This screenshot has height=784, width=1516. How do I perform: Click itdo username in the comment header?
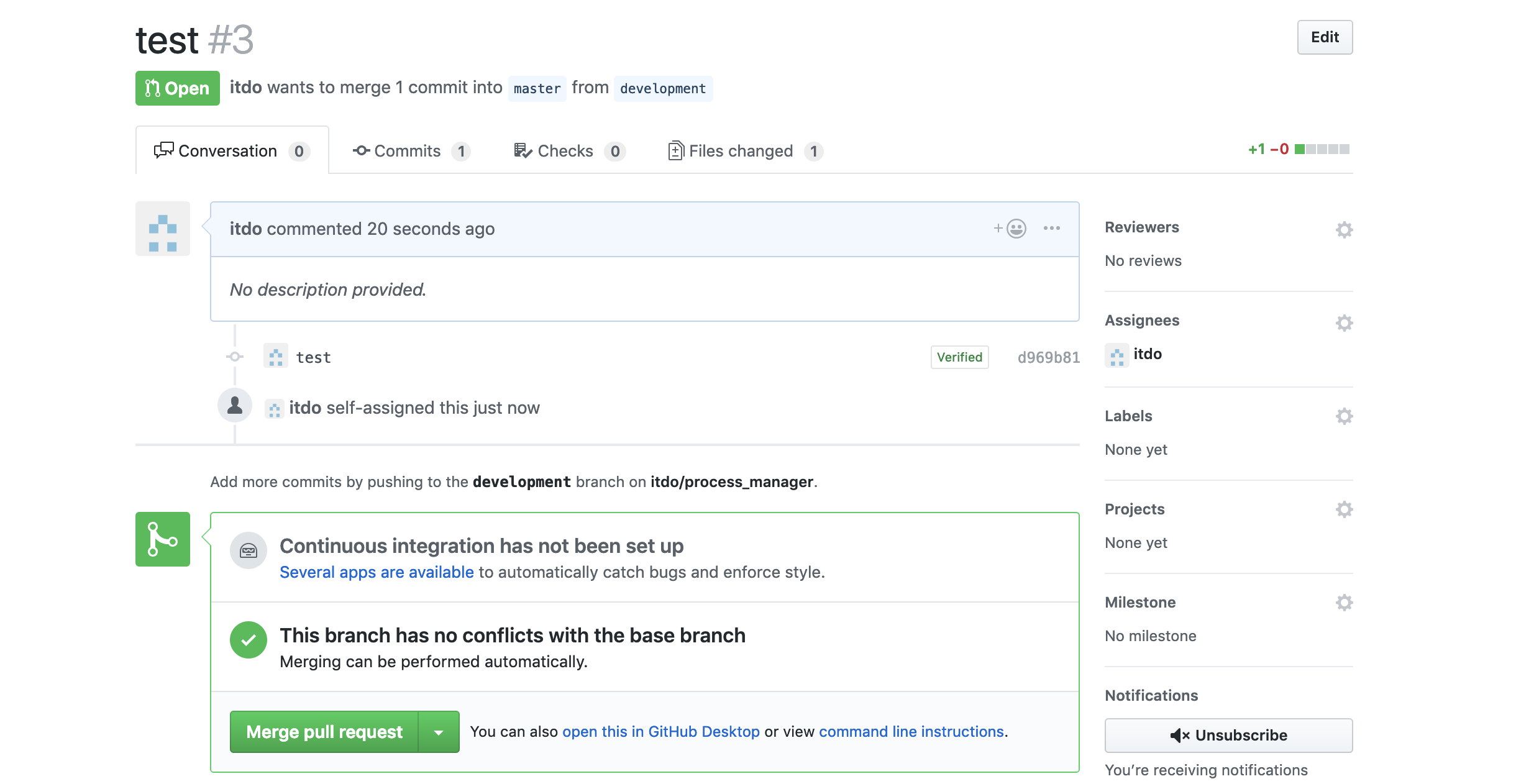click(x=245, y=229)
